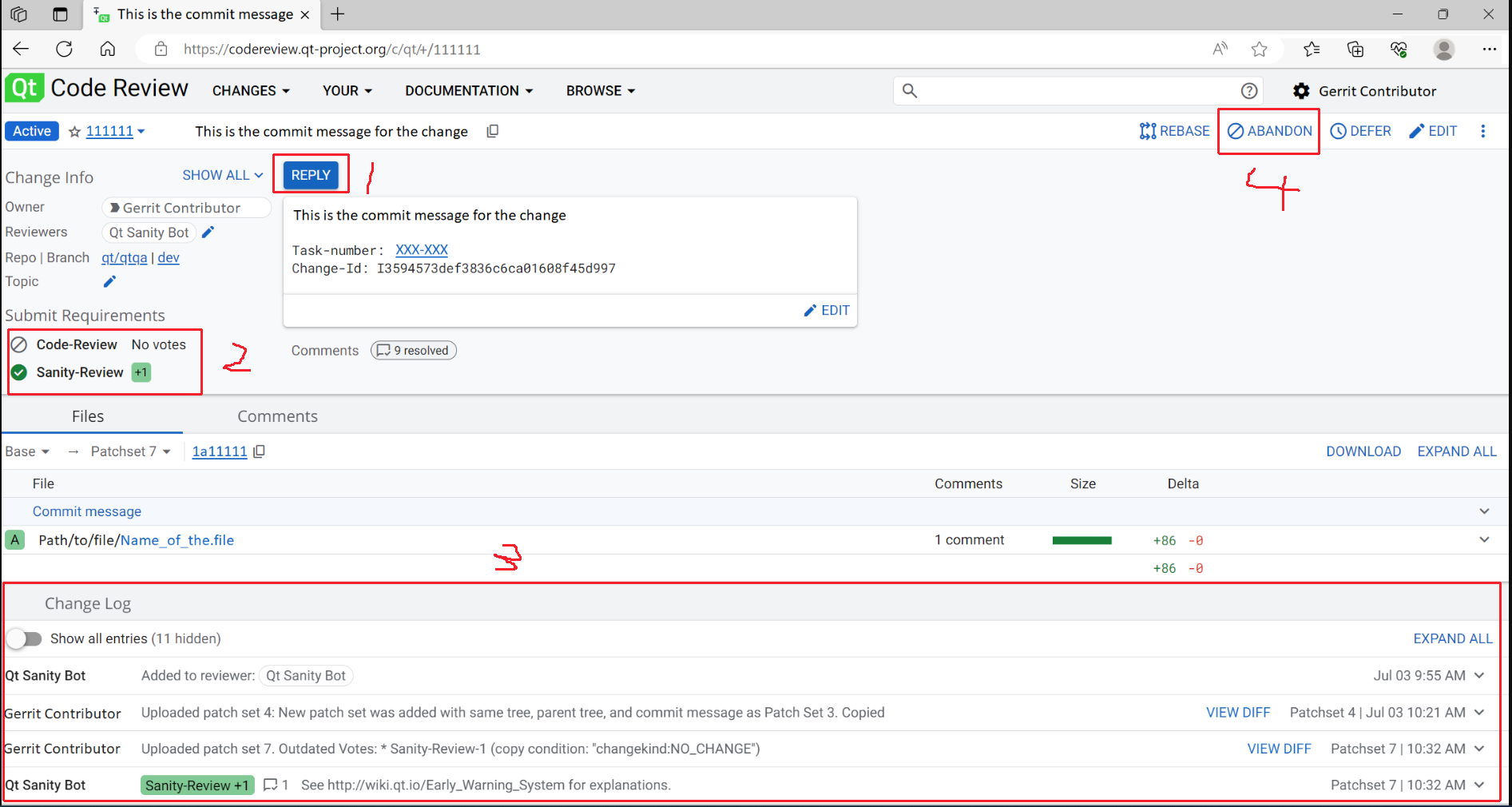1512x807 pixels.
Task: Go to the browser home page icon
Action: coord(108,49)
